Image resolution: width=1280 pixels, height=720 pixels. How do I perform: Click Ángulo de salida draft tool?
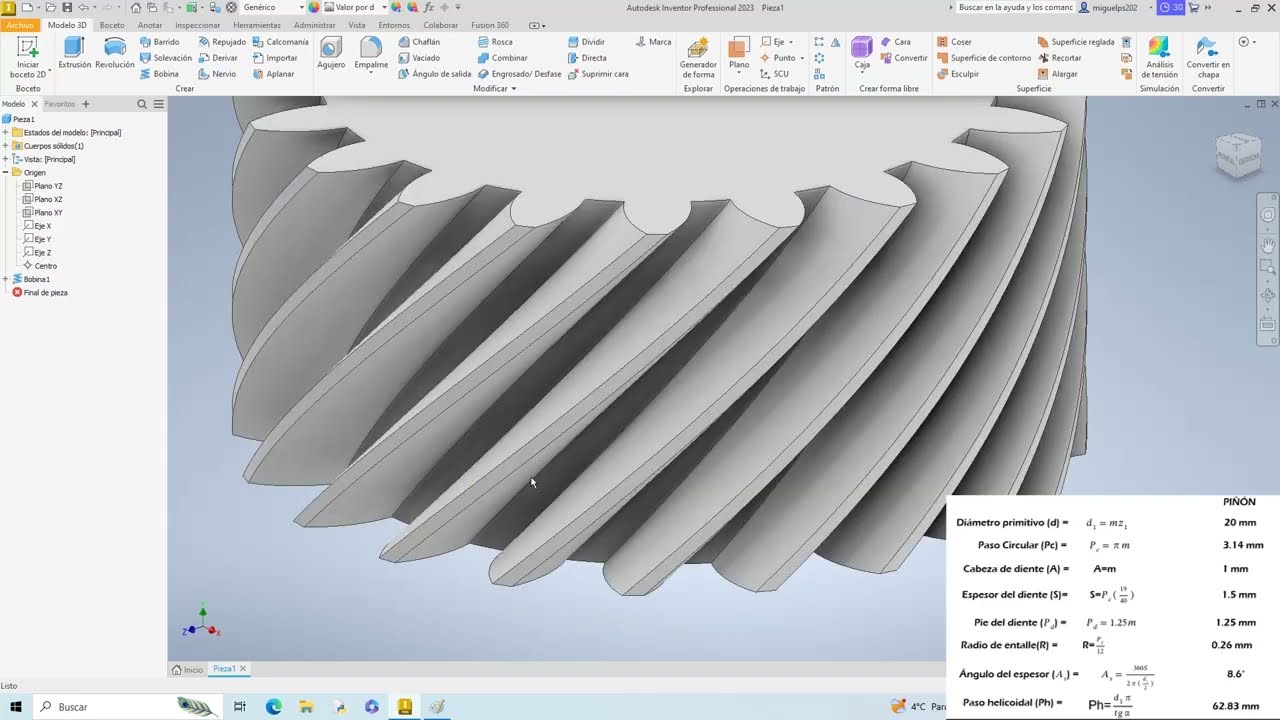(435, 74)
